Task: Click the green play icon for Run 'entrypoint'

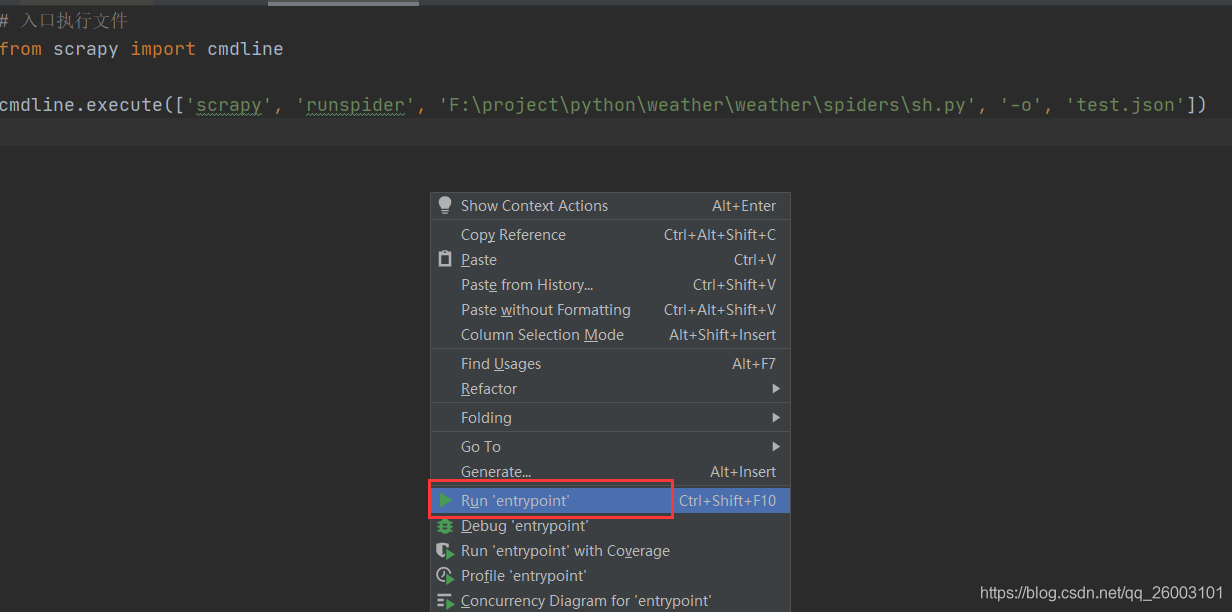Action: [446, 500]
